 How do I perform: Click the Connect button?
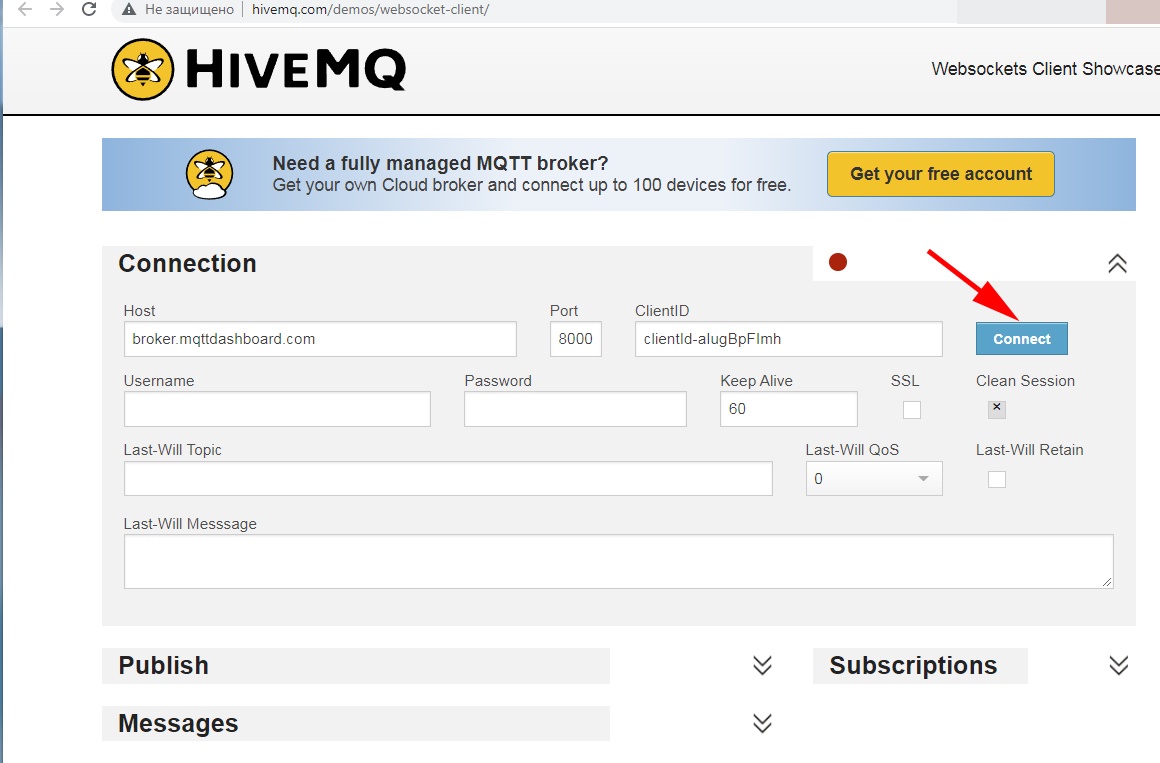[x=1022, y=339]
